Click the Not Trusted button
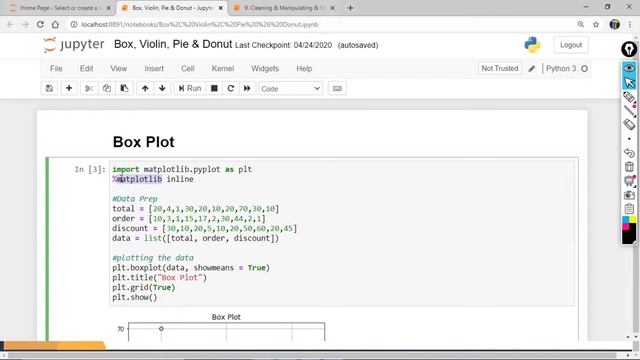The image size is (640, 360). (500, 69)
